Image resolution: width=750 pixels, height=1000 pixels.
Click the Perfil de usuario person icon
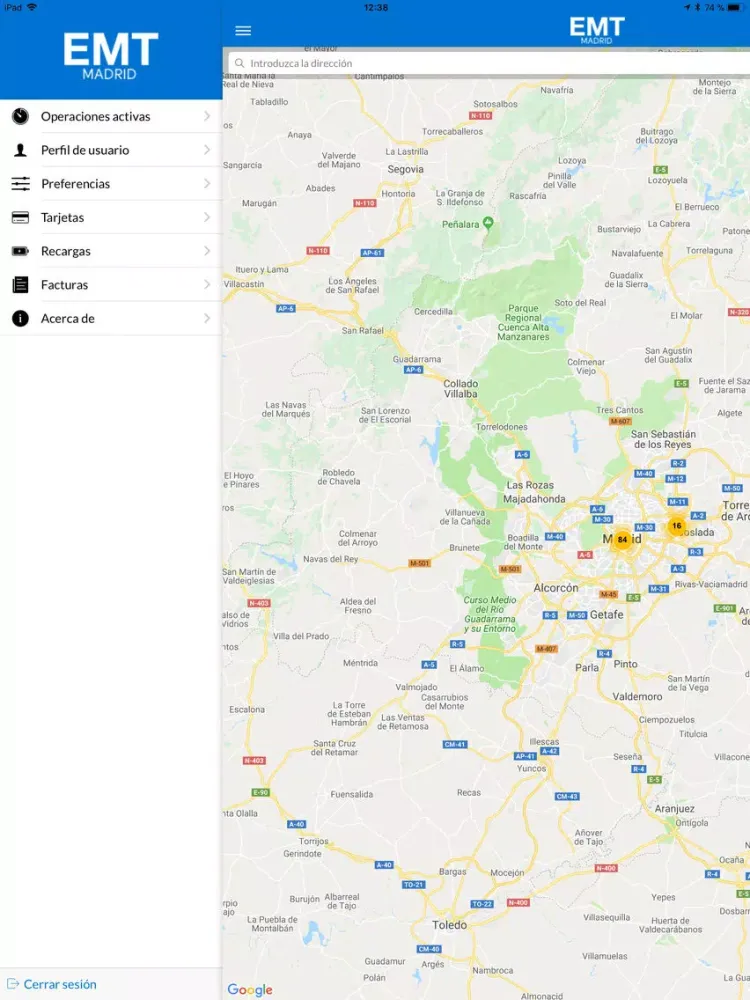point(20,150)
